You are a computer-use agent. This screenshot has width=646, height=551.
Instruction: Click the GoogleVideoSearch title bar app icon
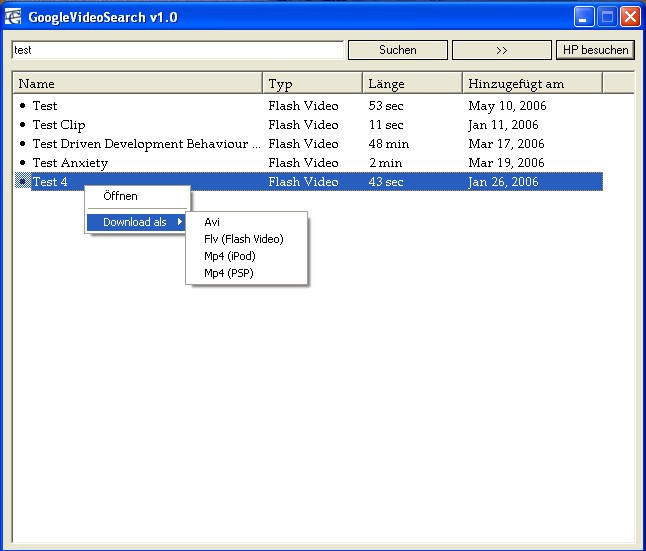[x=13, y=17]
